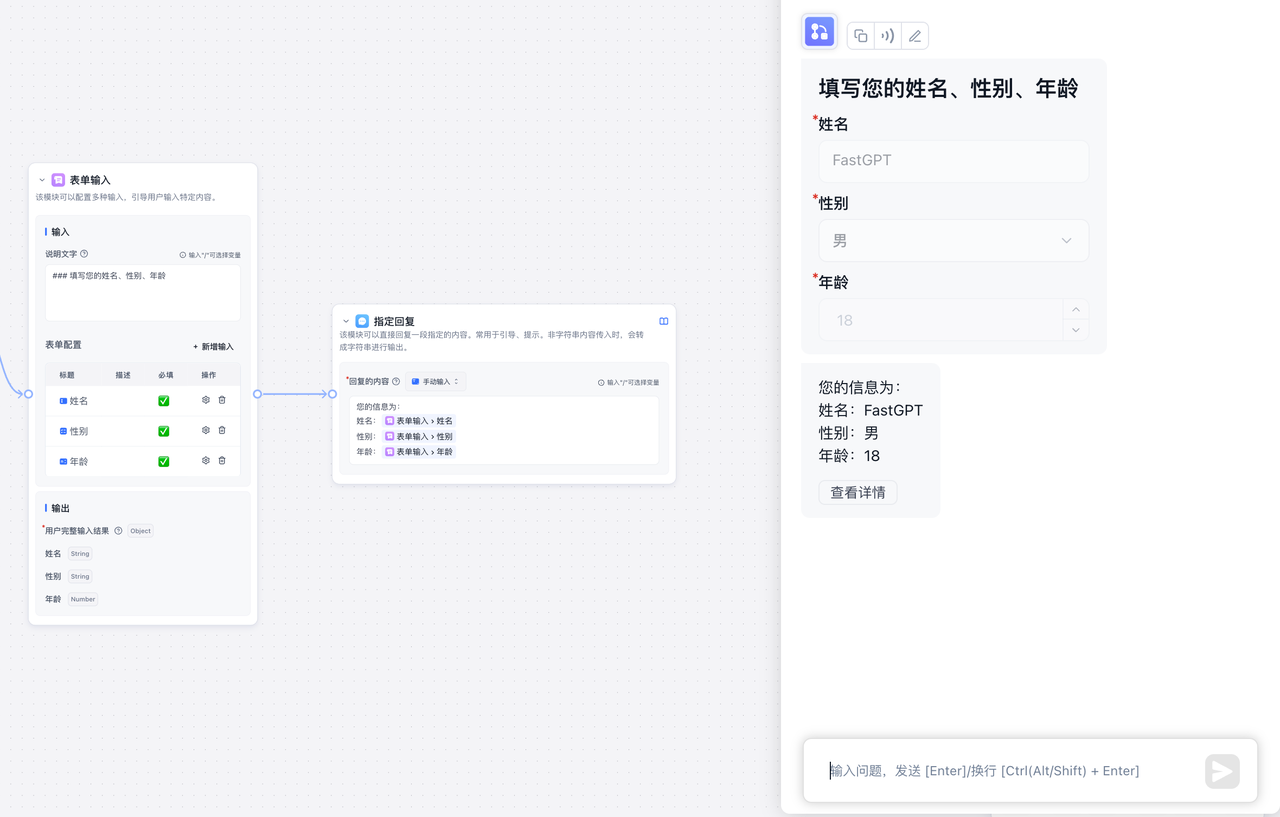The height and width of the screenshot is (817, 1280).
Task: Collapse the 指定回复 node chevron
Action: 346,322
